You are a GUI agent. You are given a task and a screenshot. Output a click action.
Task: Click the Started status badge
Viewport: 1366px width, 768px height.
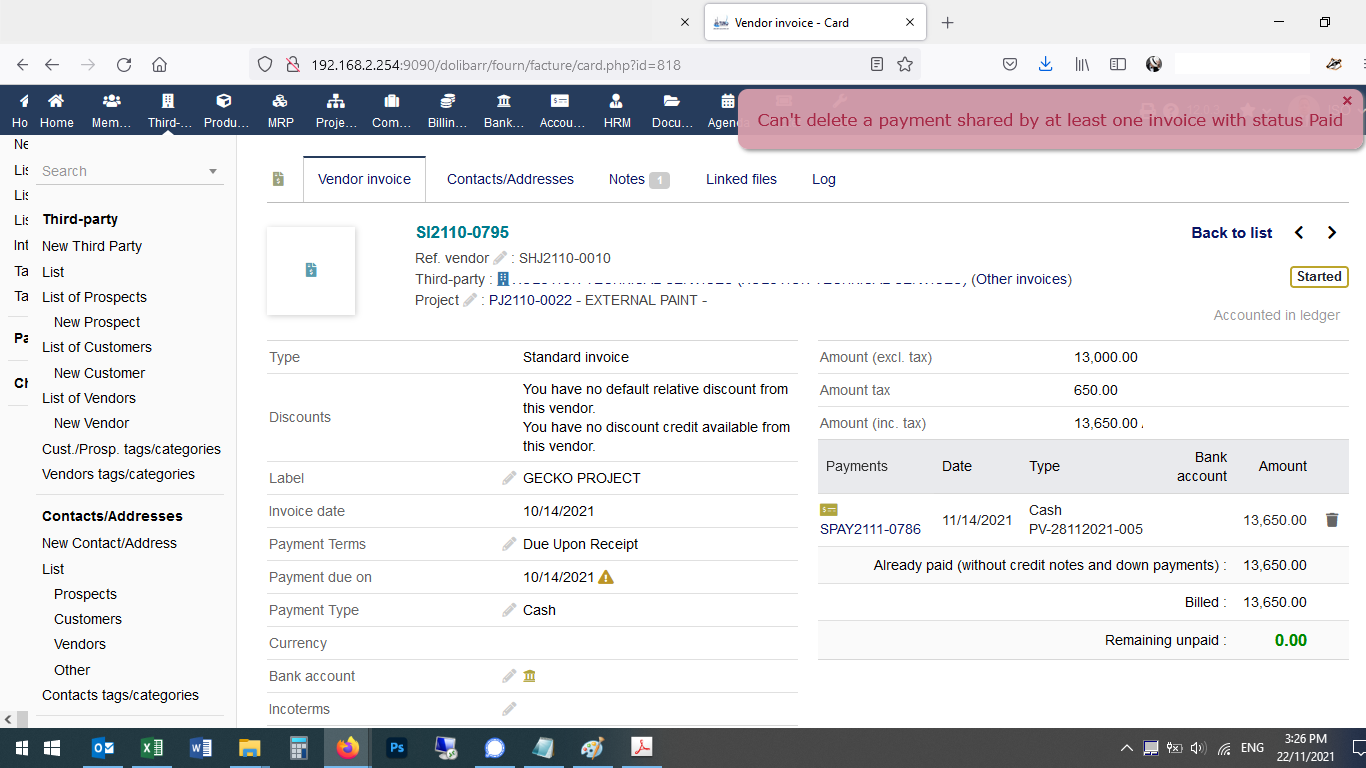(x=1319, y=277)
